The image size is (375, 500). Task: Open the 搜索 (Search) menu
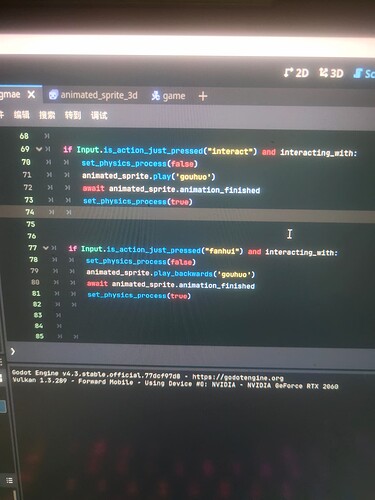(x=47, y=115)
